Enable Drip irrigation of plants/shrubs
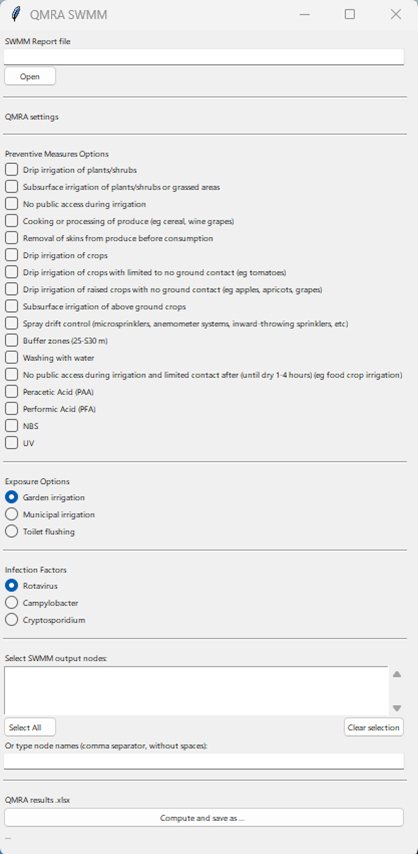 [x=11, y=170]
